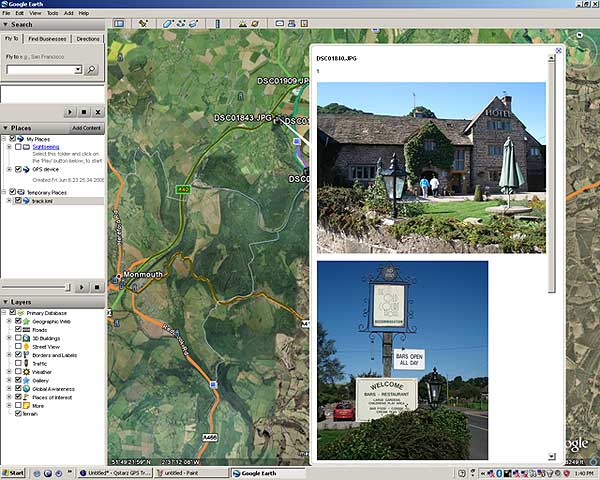Disable the Terrain layer checkbox
The height and width of the screenshot is (480, 600).
(18, 413)
